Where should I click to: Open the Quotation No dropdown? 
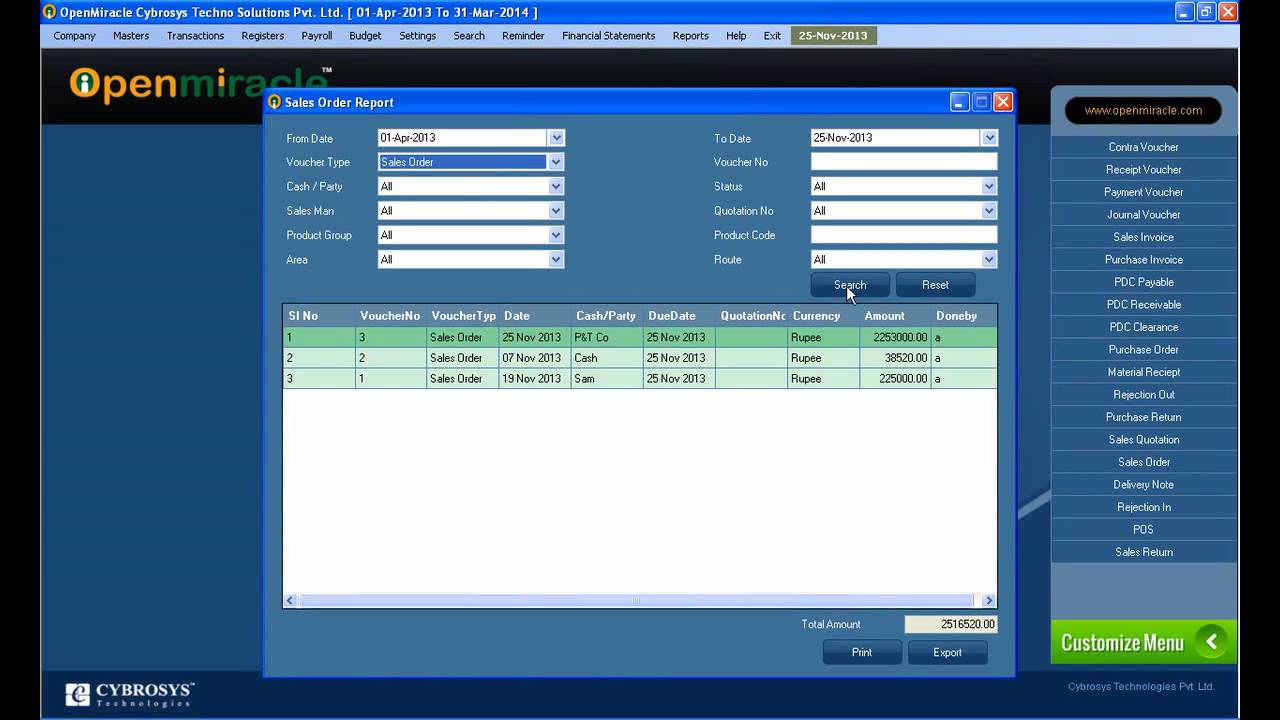click(989, 211)
